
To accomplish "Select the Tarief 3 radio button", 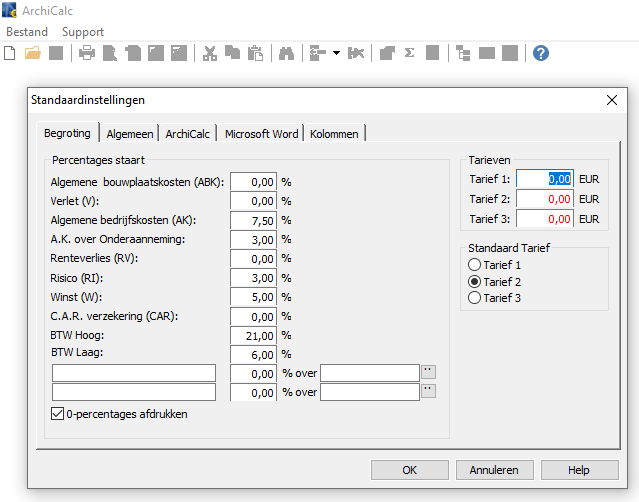I will tap(474, 298).
